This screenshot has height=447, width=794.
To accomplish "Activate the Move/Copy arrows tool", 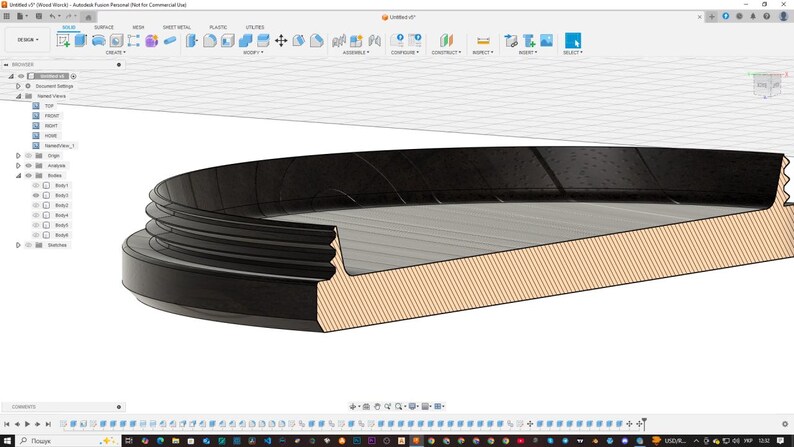I will point(281,40).
